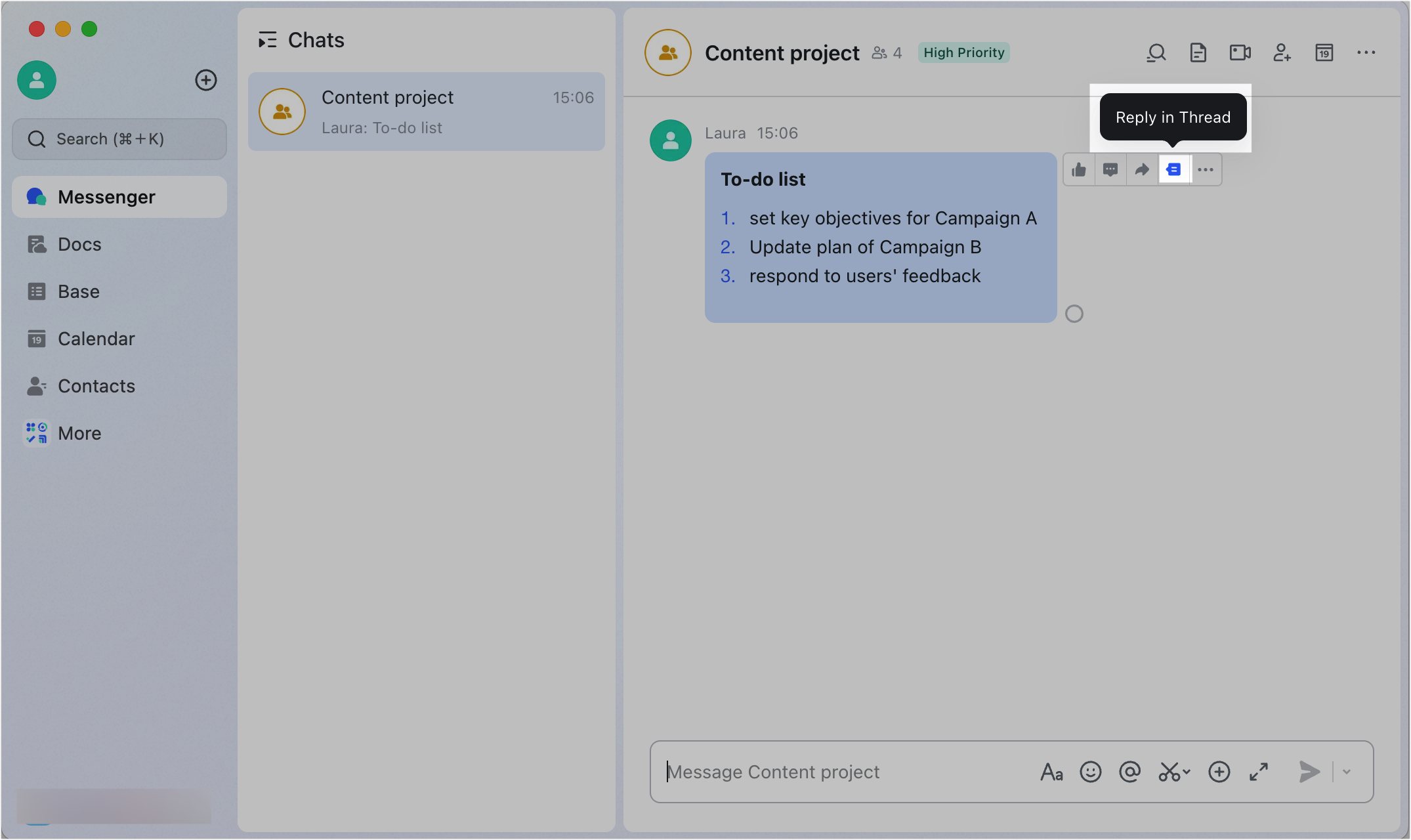The width and height of the screenshot is (1411, 840).
Task: Click the High Priority tag
Action: (963, 52)
